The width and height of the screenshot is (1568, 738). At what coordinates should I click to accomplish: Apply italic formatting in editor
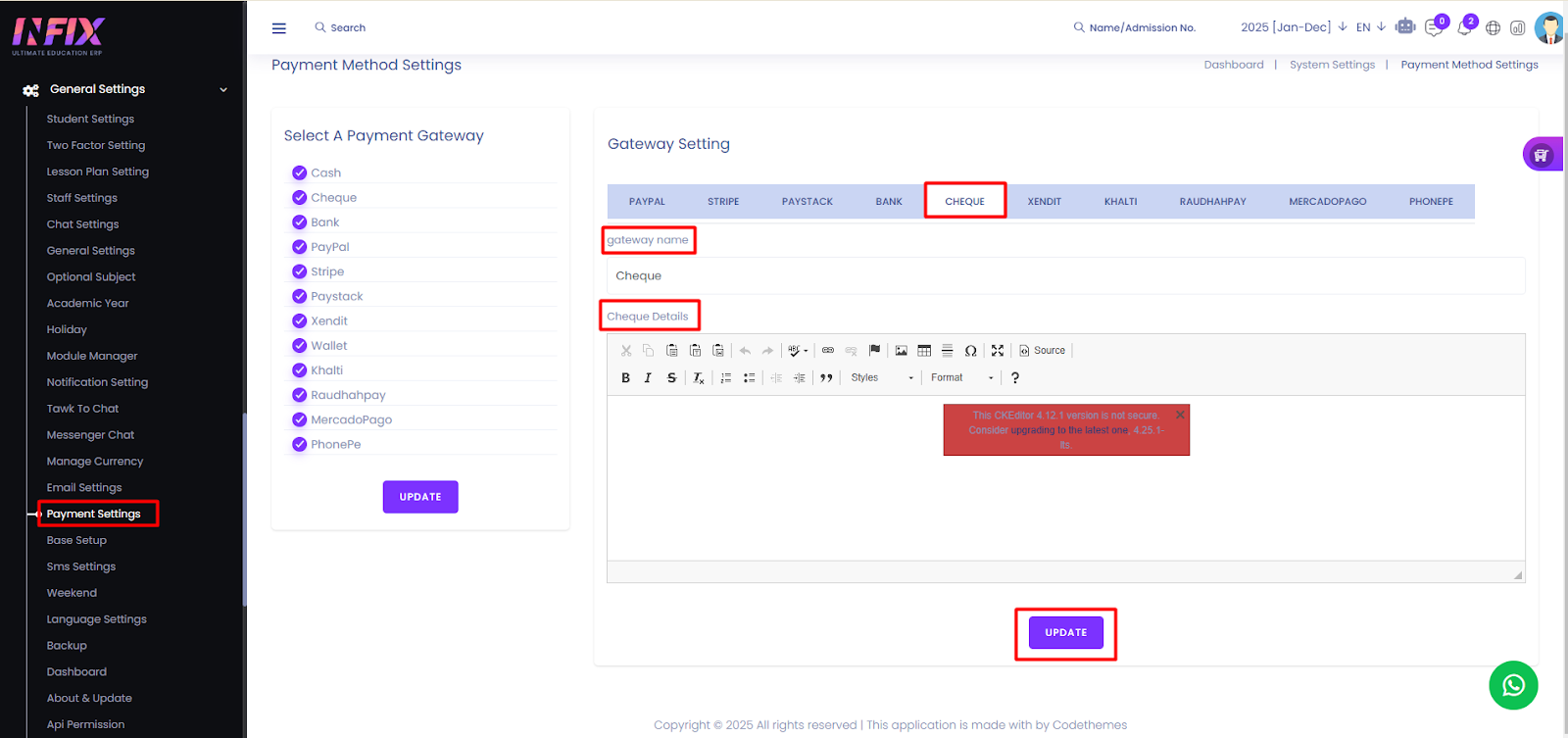point(648,377)
